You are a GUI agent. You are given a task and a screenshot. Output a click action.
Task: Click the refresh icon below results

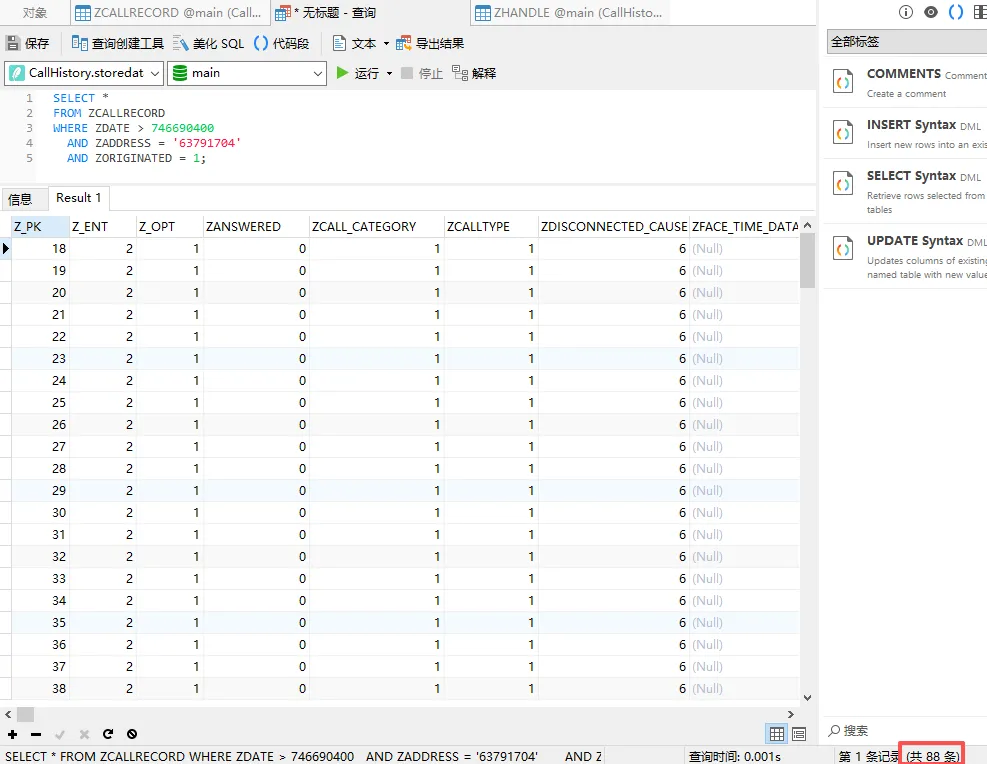pos(108,734)
